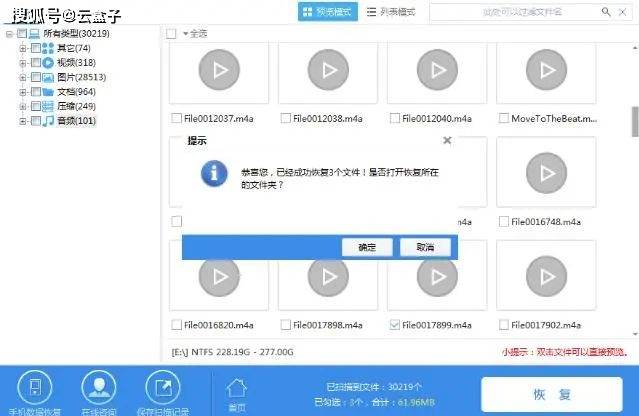The image size is (639, 416).
Task: Open play thumbnail of File0016748.m4a
Action: coord(546,173)
